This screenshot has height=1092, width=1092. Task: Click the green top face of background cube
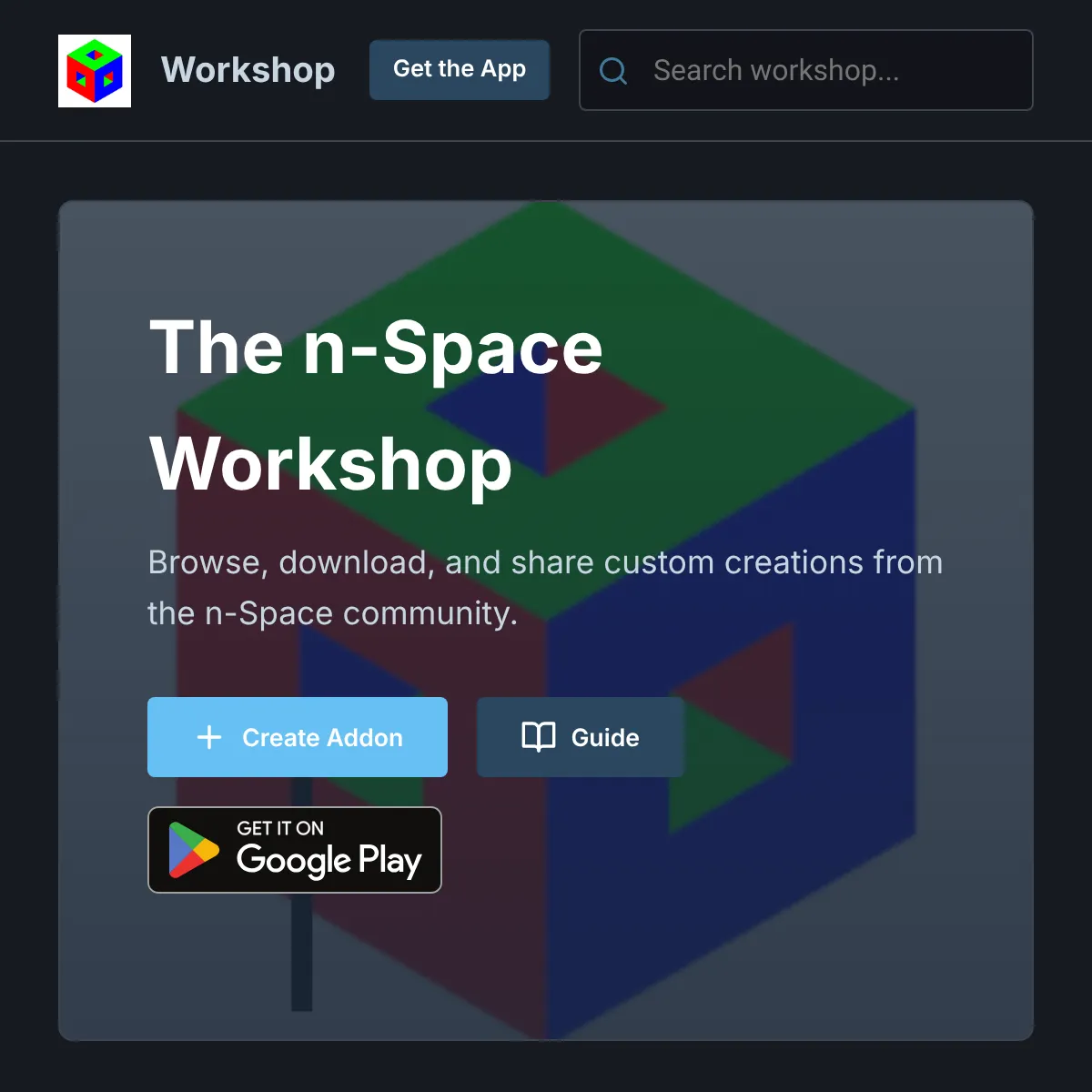(x=728, y=309)
